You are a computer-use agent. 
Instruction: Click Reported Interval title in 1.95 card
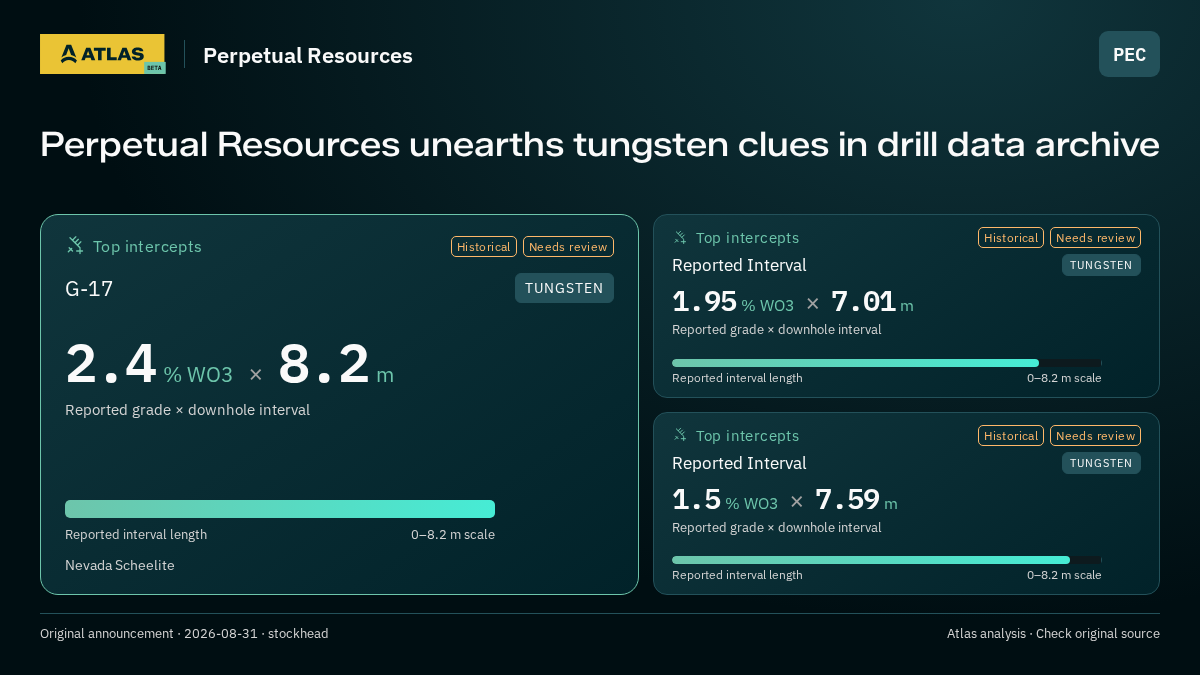coord(739,265)
